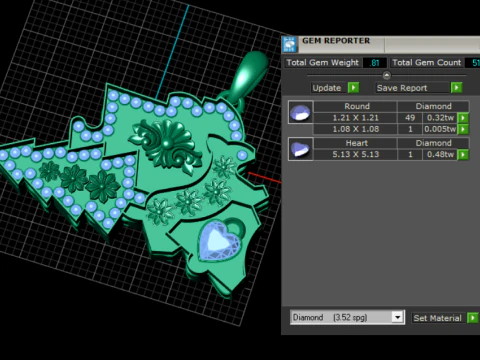The height and width of the screenshot is (360, 480).
Task: Click the Gem Reporter panel icon
Action: [289, 45]
